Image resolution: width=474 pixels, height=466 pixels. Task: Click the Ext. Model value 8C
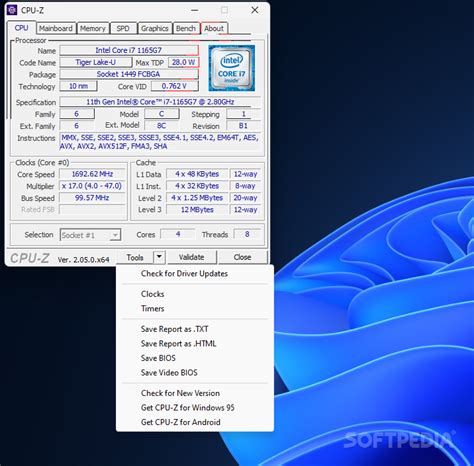tap(162, 126)
